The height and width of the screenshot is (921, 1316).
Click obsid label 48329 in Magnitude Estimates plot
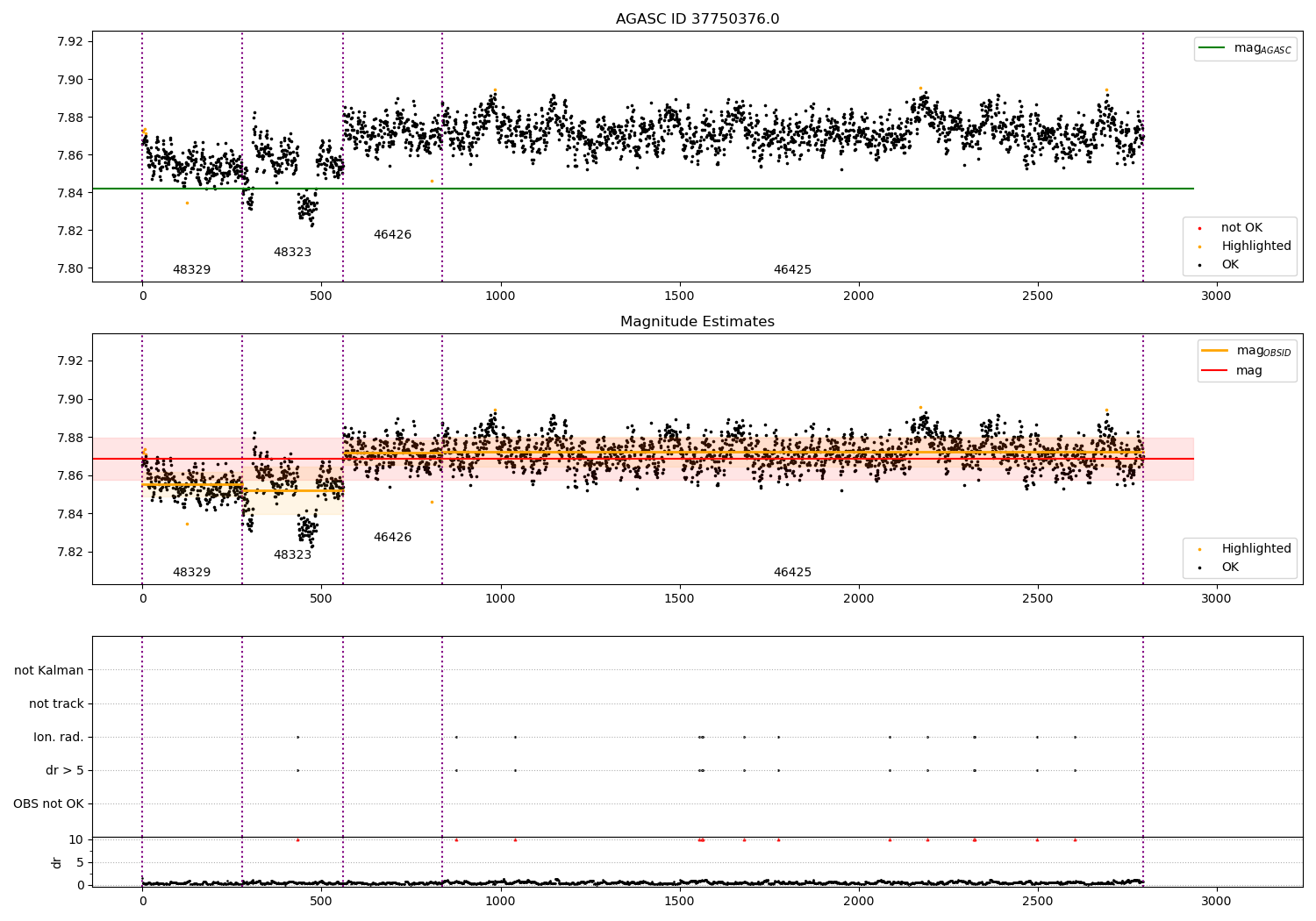click(x=191, y=573)
